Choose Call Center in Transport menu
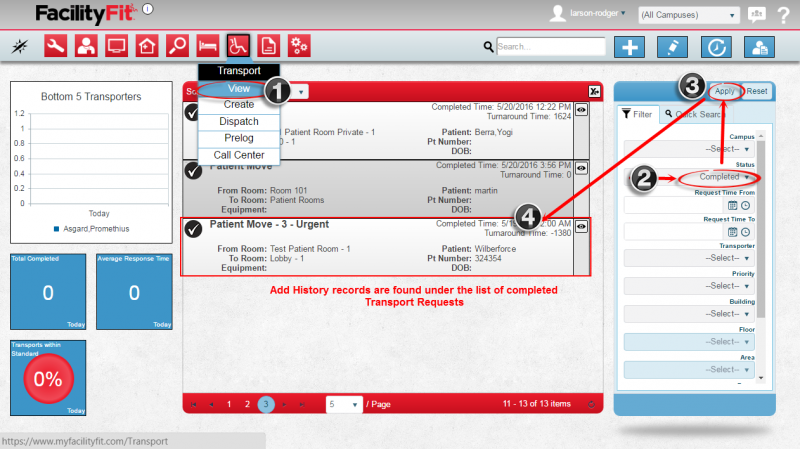 [238, 155]
